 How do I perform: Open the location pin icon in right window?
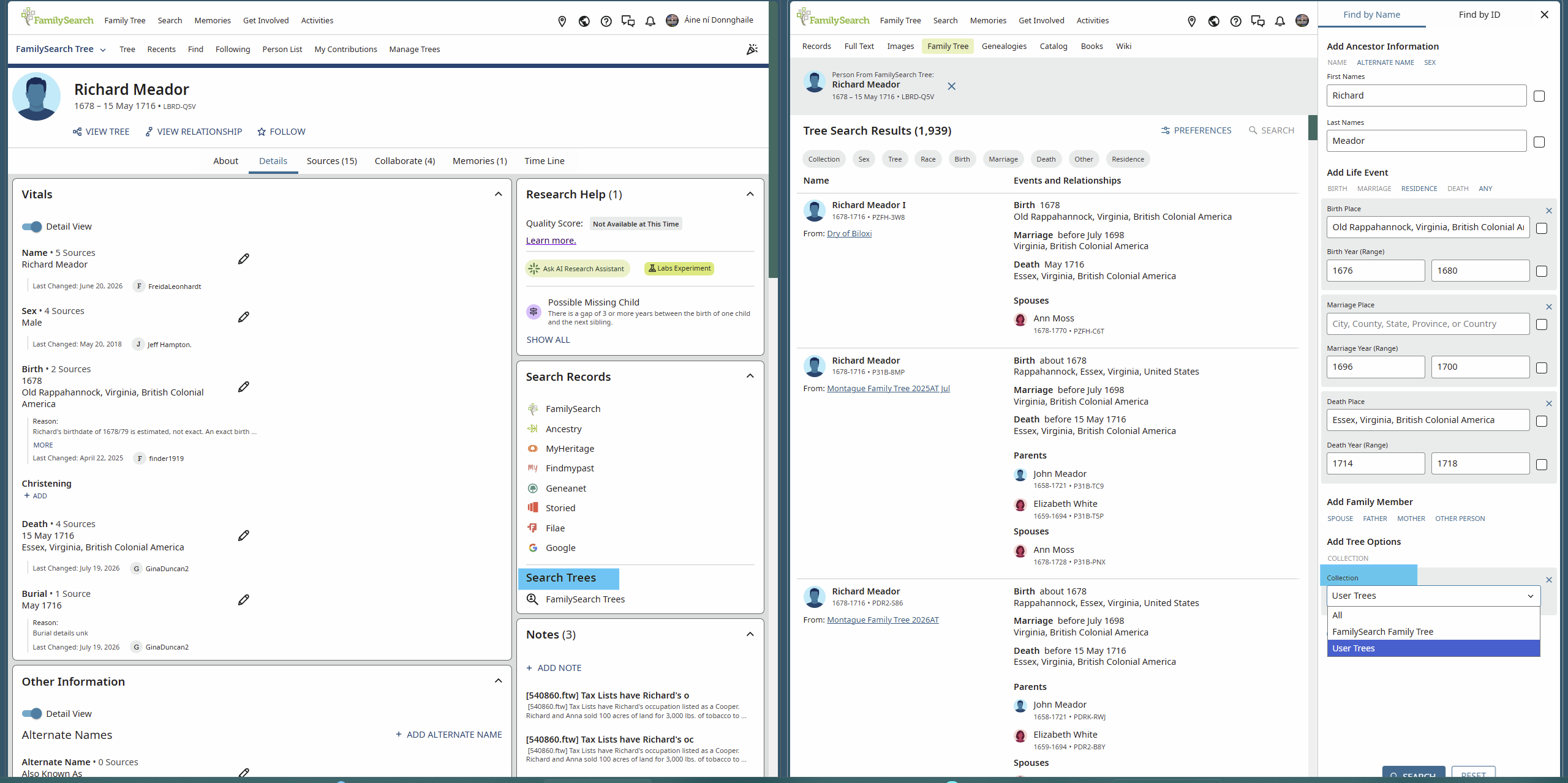pos(1192,21)
